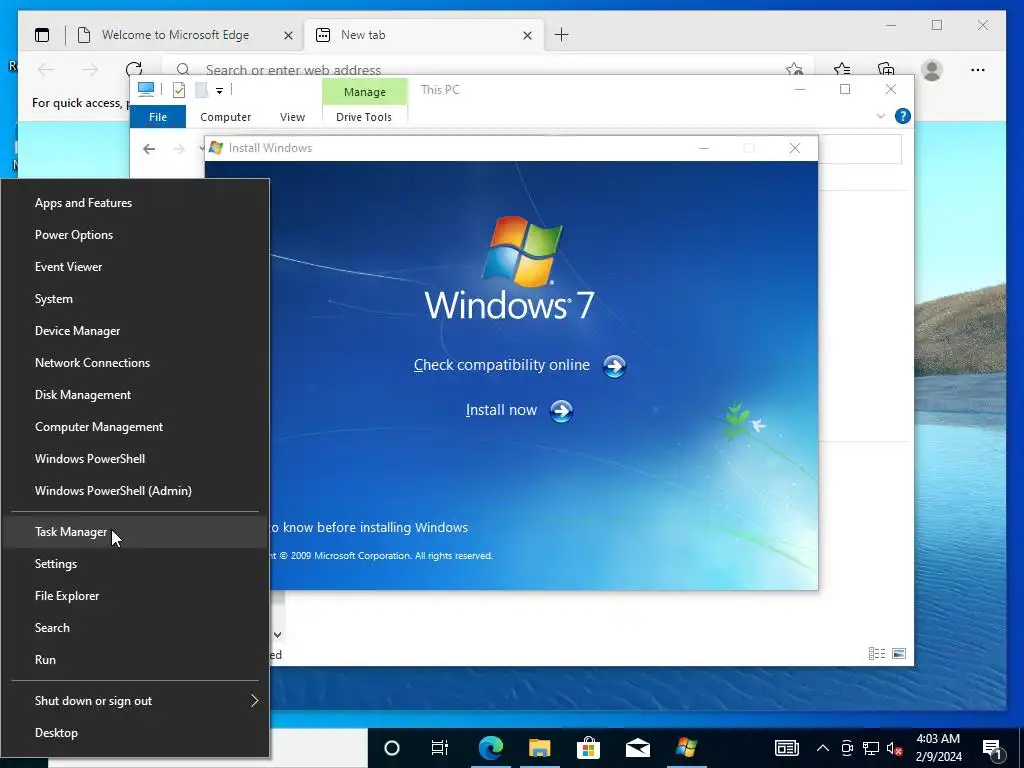The width and height of the screenshot is (1024, 768).
Task: Open Task View on taskbar
Action: pyautogui.click(x=440, y=748)
